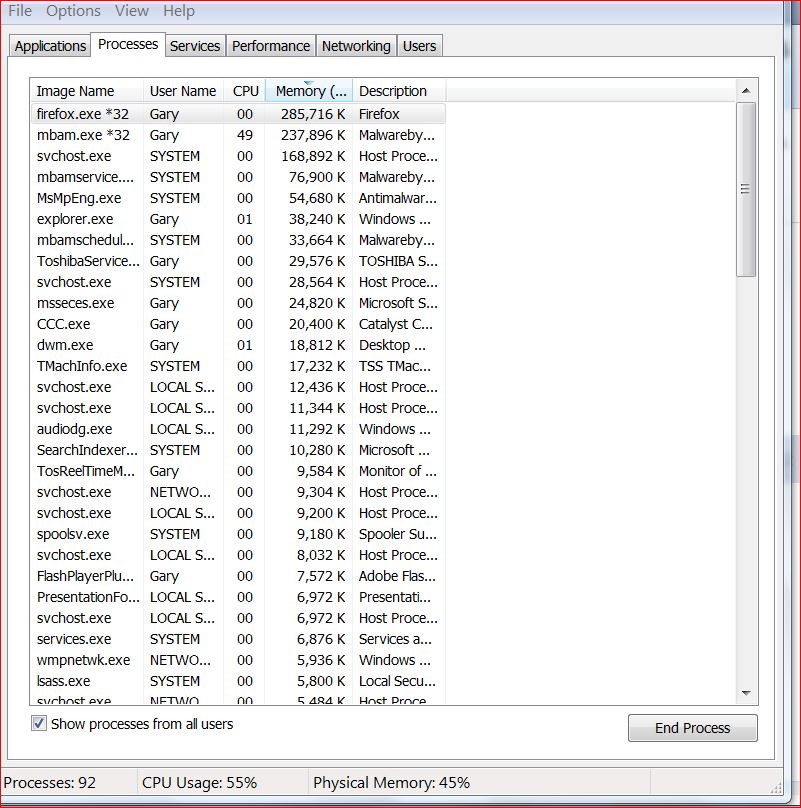The height and width of the screenshot is (808, 801).
Task: Switch to the Users tab
Action: pyautogui.click(x=419, y=46)
